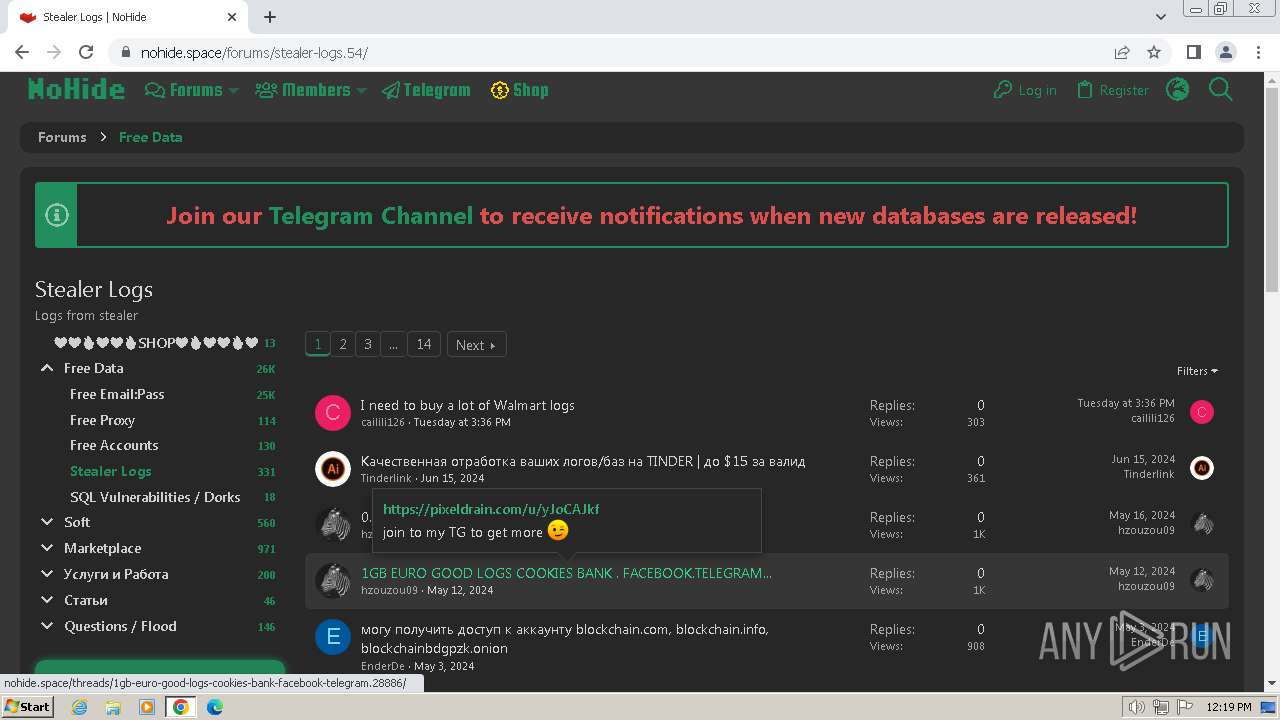Expand Soft category
Screen dimensions: 1280x720
(x=47, y=522)
